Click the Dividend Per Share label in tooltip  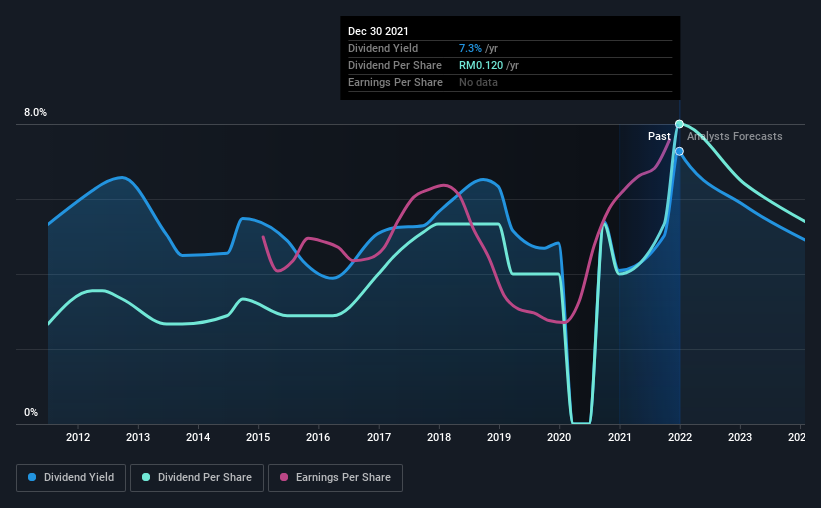tap(395, 65)
